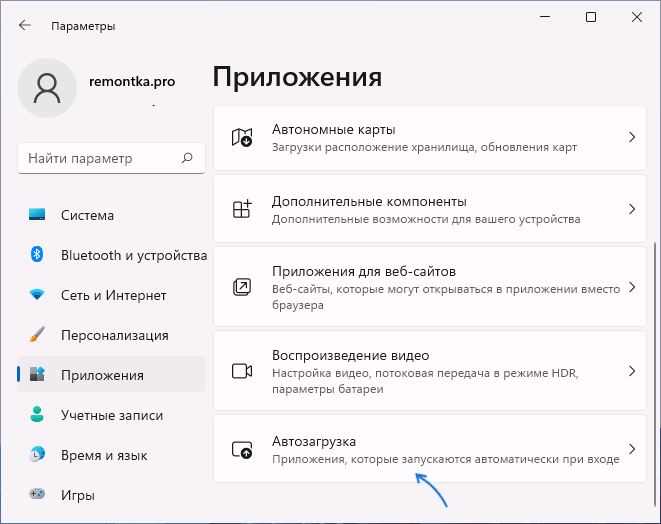Click the vertical scrollbar on right

point(654,373)
